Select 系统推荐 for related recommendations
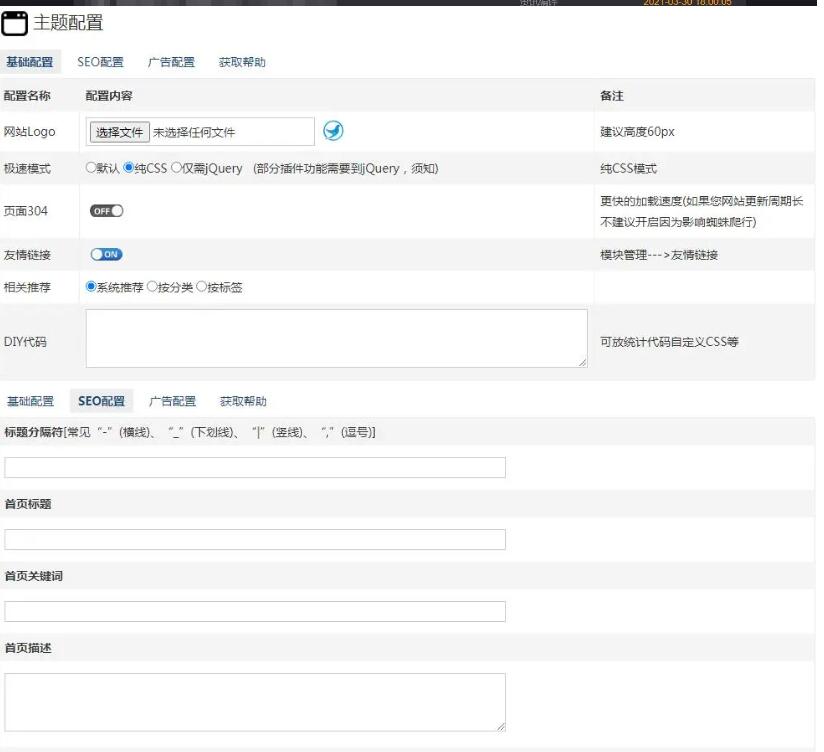The height and width of the screenshot is (752, 824). pyautogui.click(x=91, y=287)
